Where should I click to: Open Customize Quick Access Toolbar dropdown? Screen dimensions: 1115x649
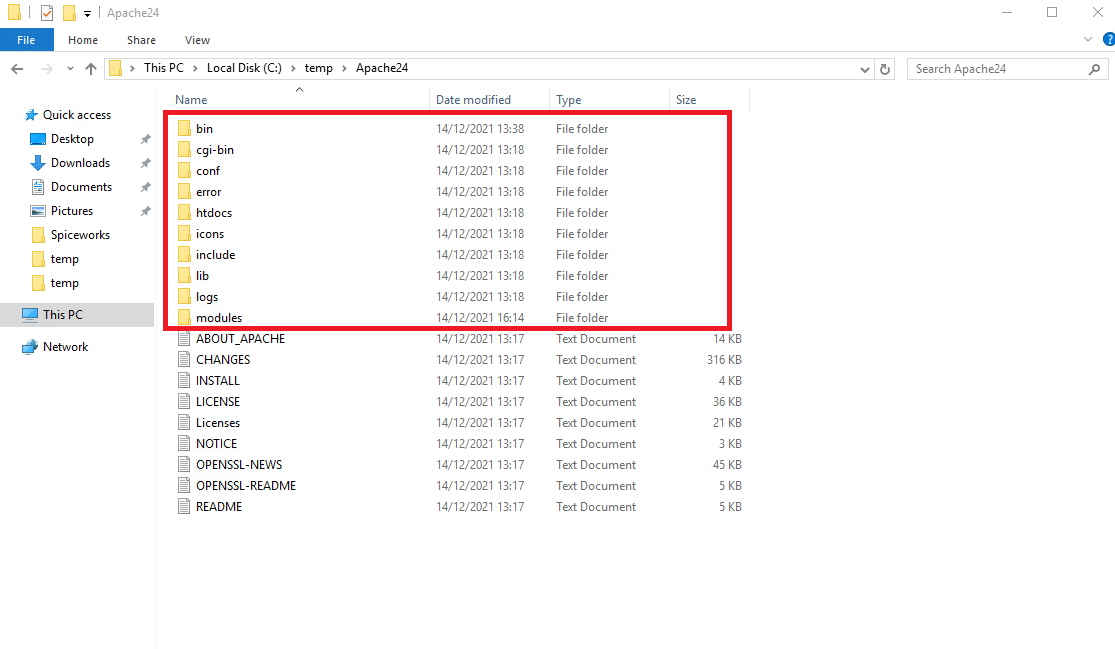tap(87, 14)
